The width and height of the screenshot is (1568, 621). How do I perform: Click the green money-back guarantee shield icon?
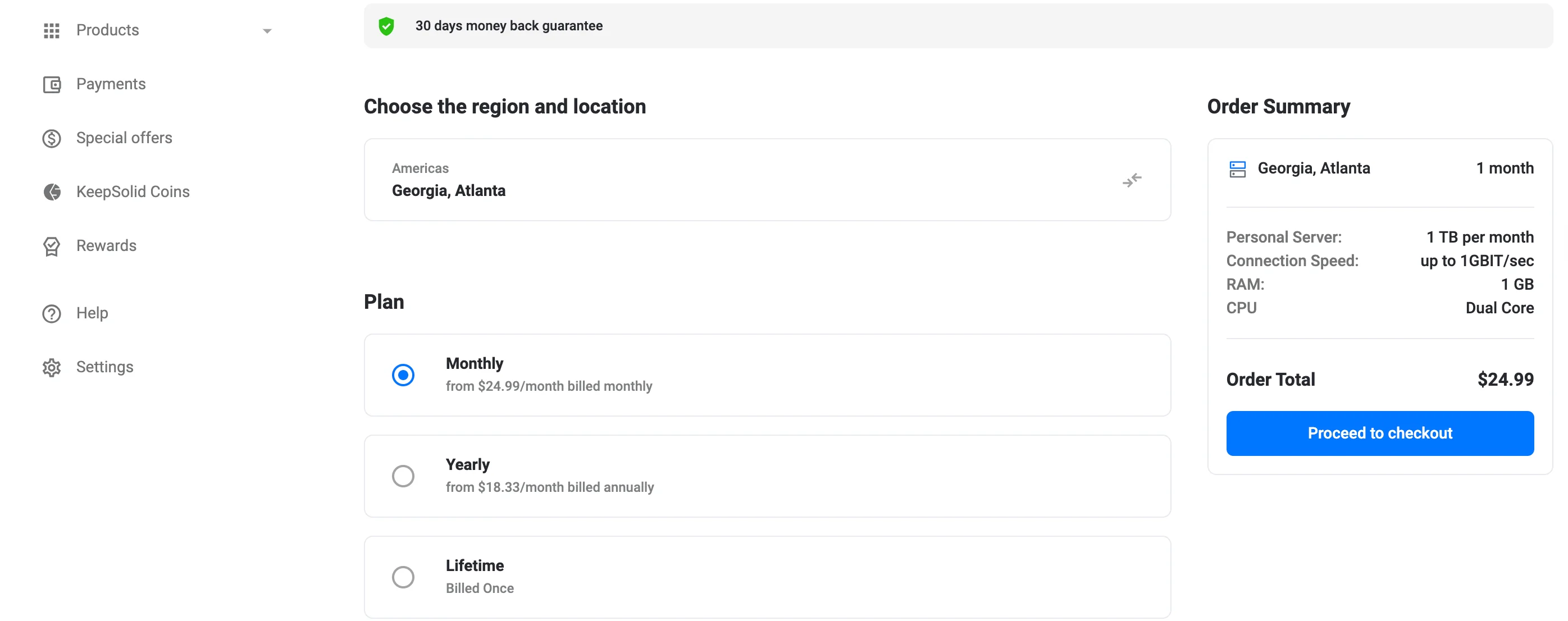point(386,26)
